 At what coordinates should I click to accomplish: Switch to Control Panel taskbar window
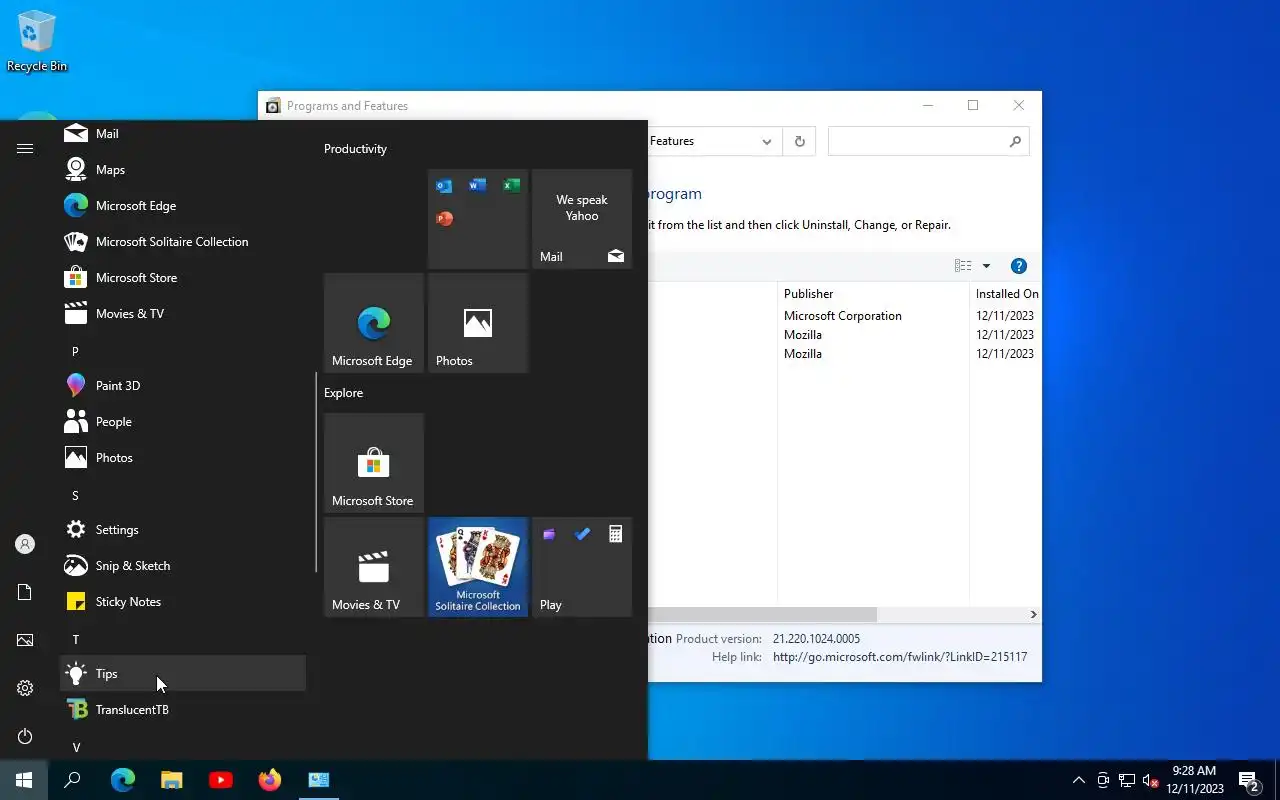tap(319, 780)
